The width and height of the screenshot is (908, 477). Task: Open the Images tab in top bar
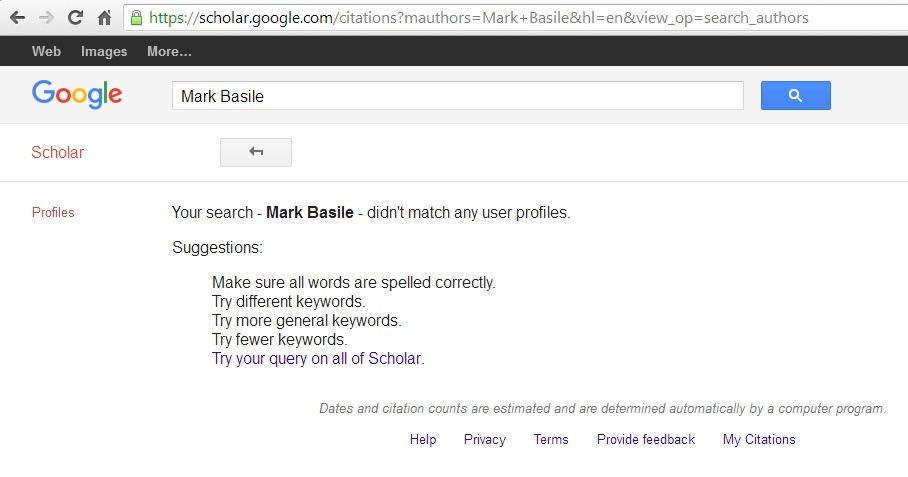point(104,51)
